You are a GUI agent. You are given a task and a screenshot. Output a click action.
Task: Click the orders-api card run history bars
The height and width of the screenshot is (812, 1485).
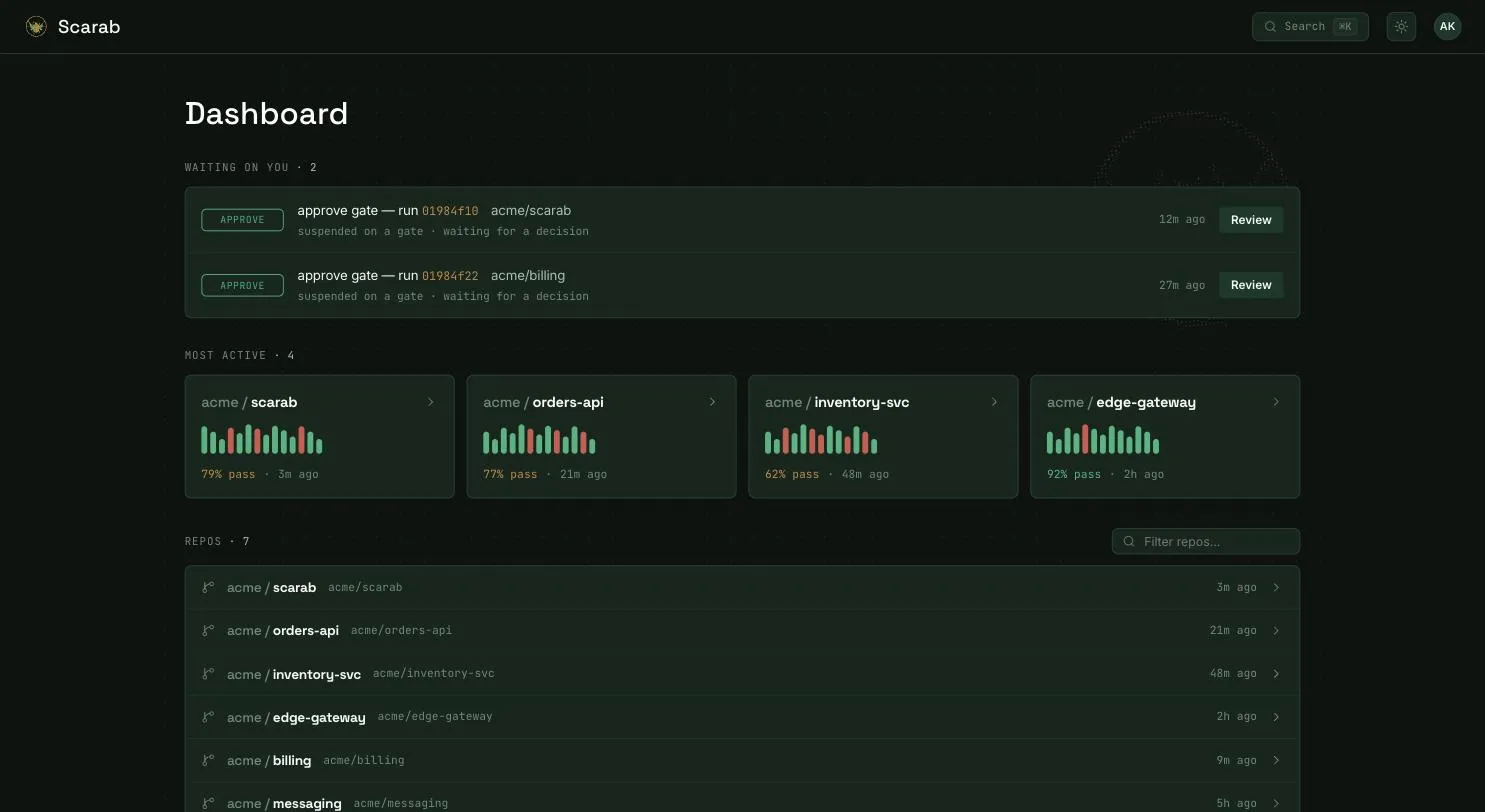(x=539, y=439)
